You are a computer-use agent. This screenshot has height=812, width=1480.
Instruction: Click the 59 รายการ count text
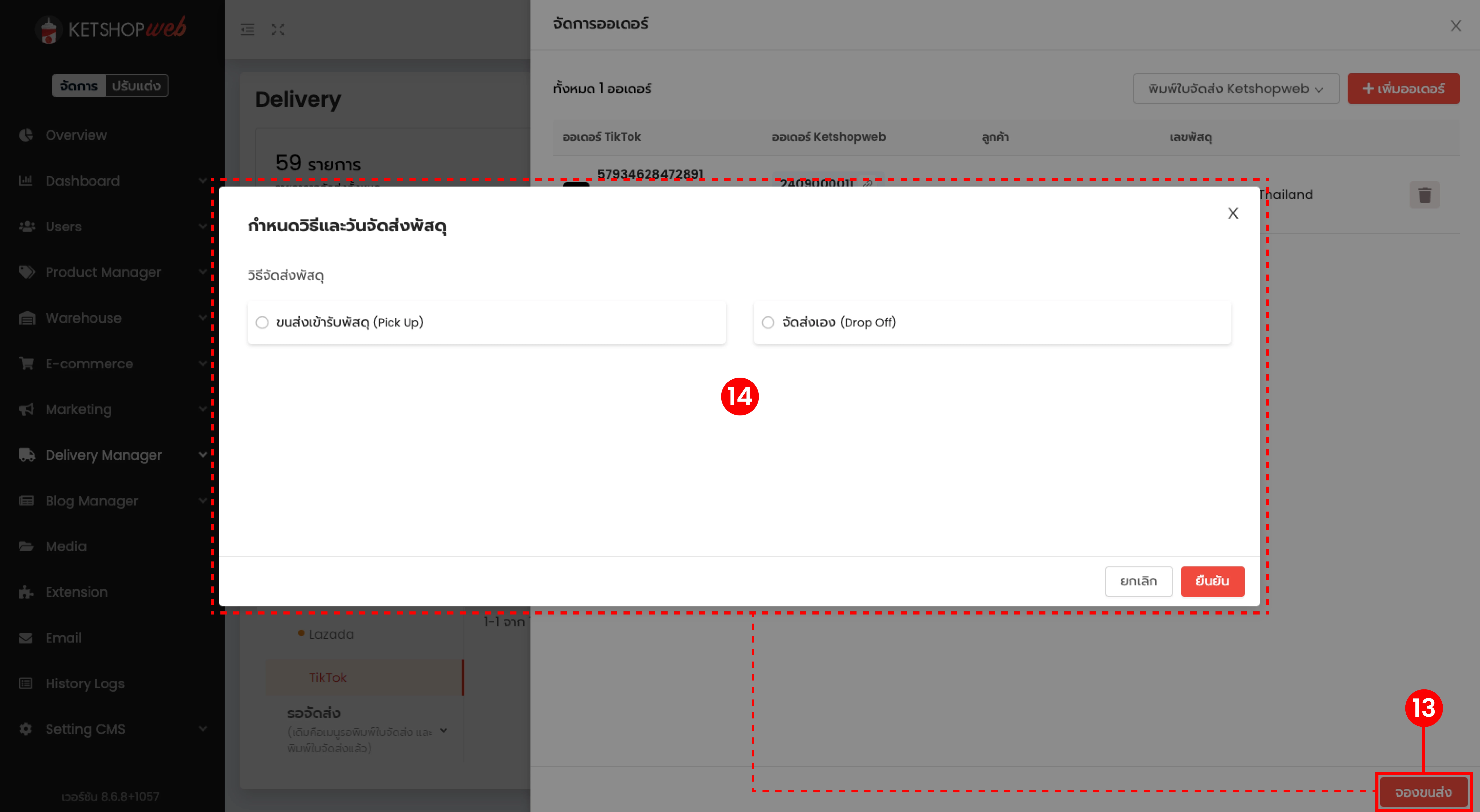[318, 164]
